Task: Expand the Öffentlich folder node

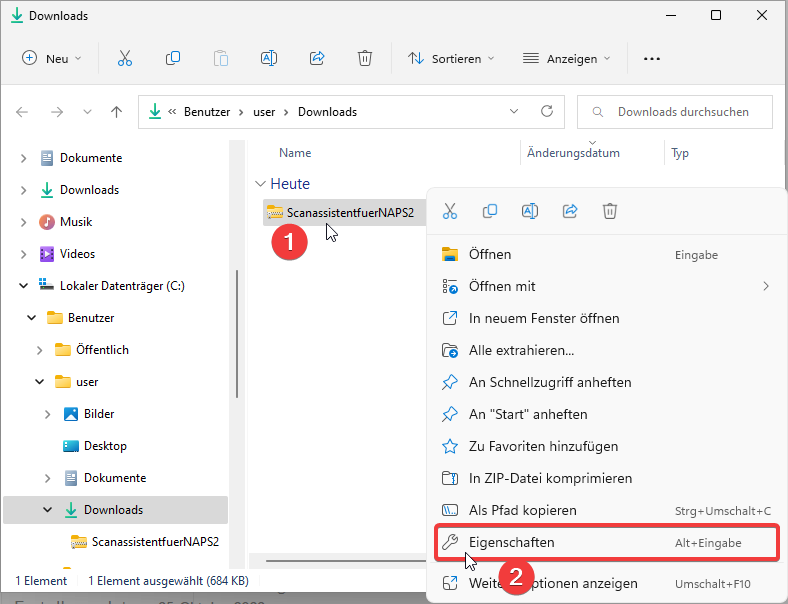Action: tap(39, 350)
